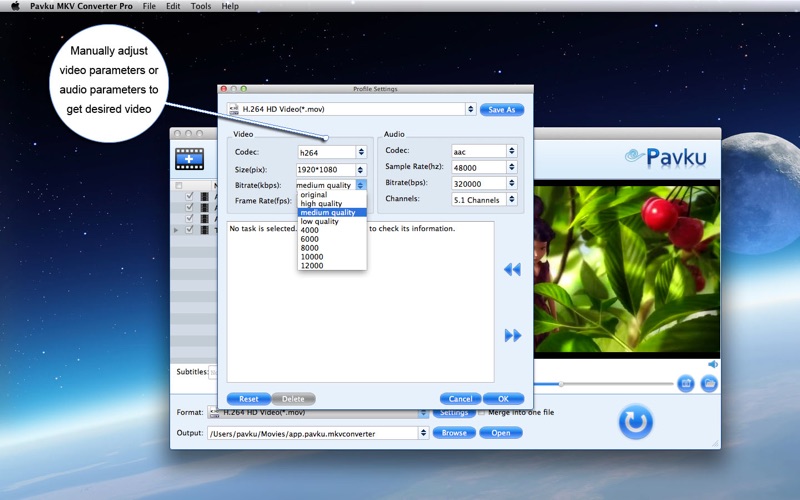Open the profile dropdown showing H.264 HD Video(*.mov)
This screenshot has width=800, height=500.
tap(352, 109)
